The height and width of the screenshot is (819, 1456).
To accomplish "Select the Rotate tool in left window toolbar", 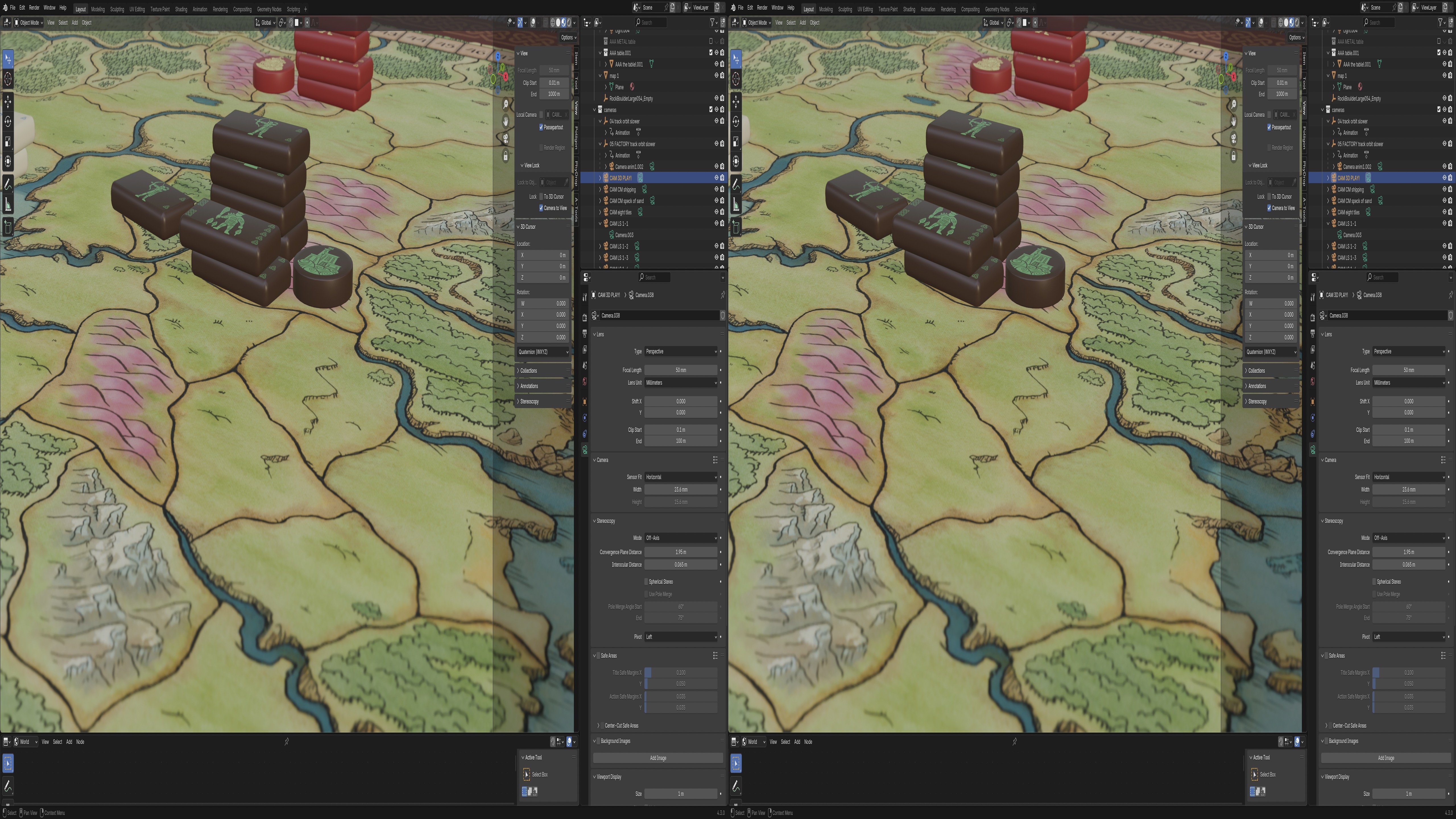I will pos(8,121).
